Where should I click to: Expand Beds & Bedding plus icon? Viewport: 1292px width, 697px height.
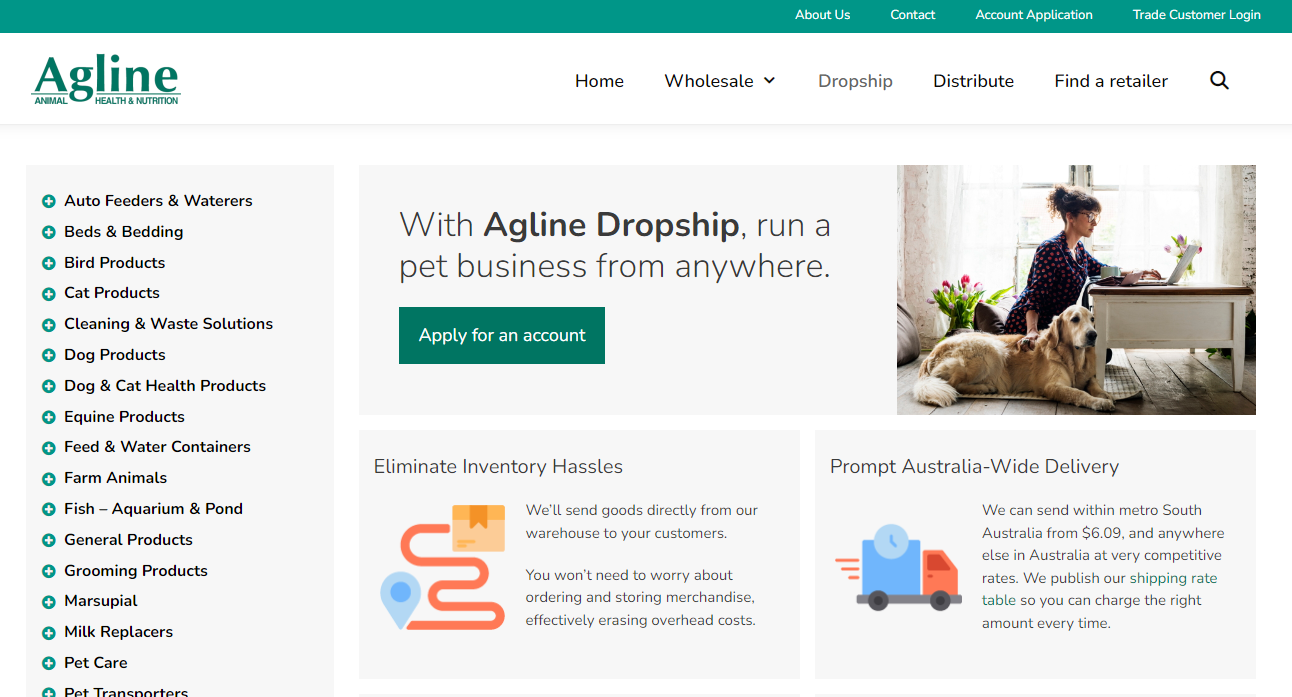[48, 233]
